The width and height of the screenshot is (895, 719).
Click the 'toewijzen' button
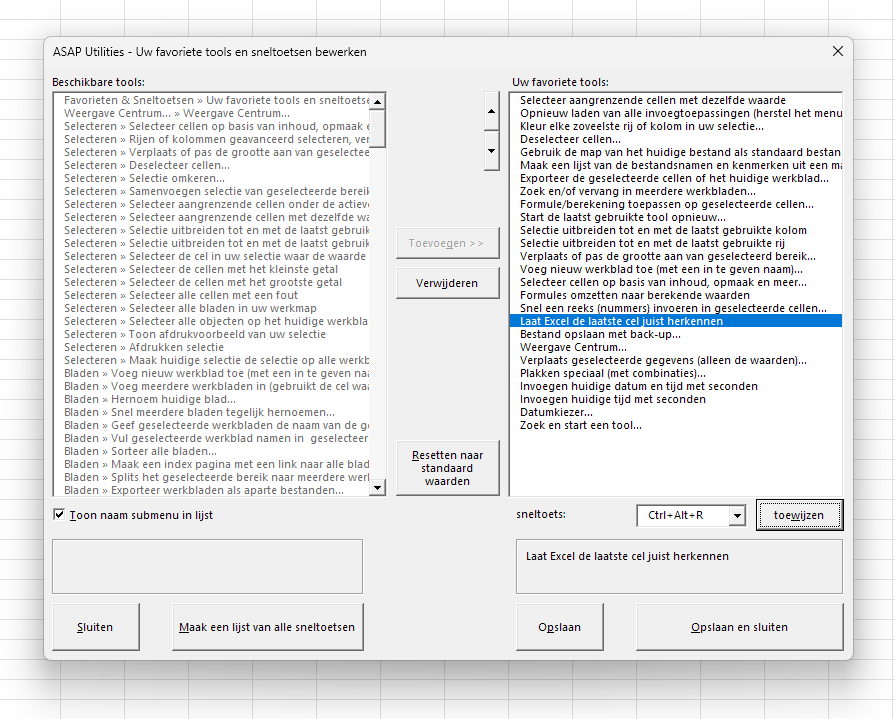click(799, 515)
